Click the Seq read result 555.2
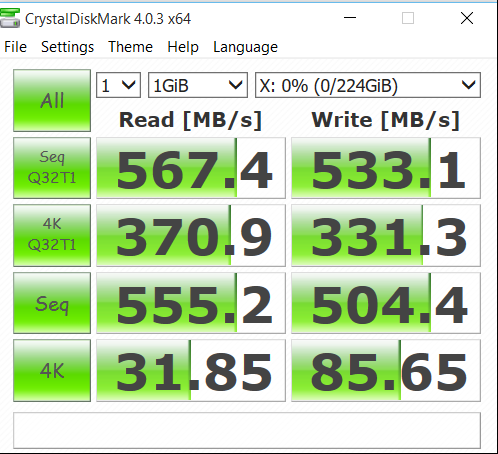Viewport: 498px width, 454px height. [x=191, y=303]
